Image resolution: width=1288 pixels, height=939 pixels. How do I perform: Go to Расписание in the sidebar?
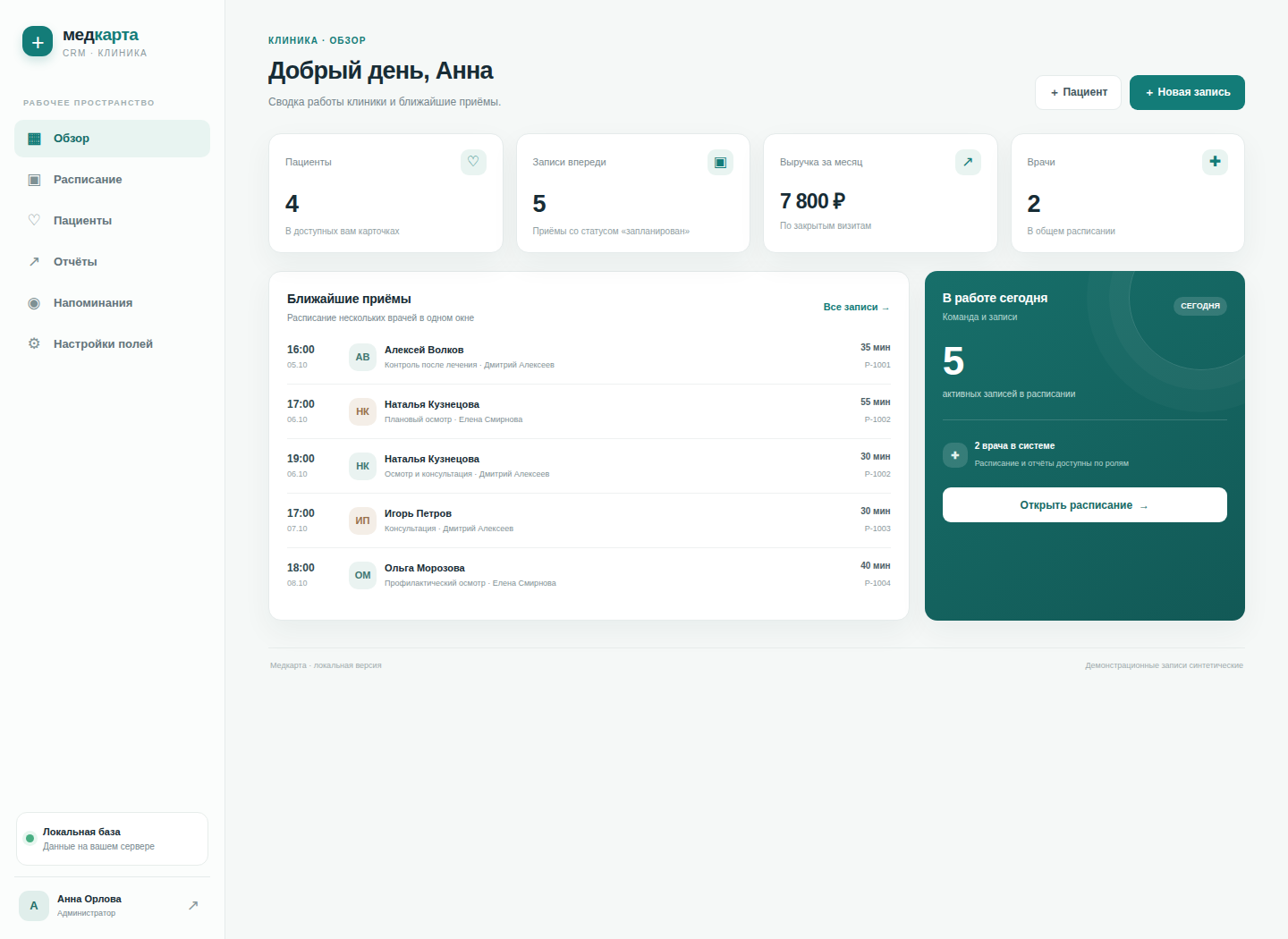tap(112, 180)
